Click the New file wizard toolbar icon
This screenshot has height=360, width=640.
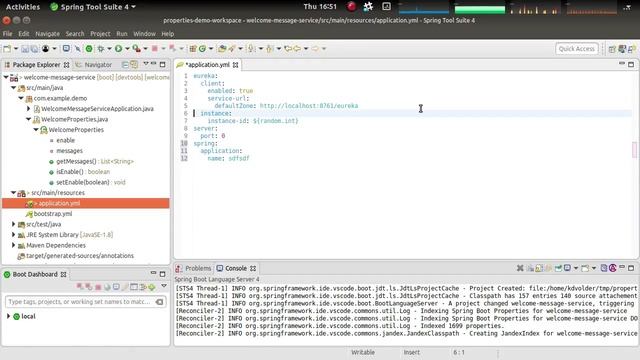tap(7, 49)
